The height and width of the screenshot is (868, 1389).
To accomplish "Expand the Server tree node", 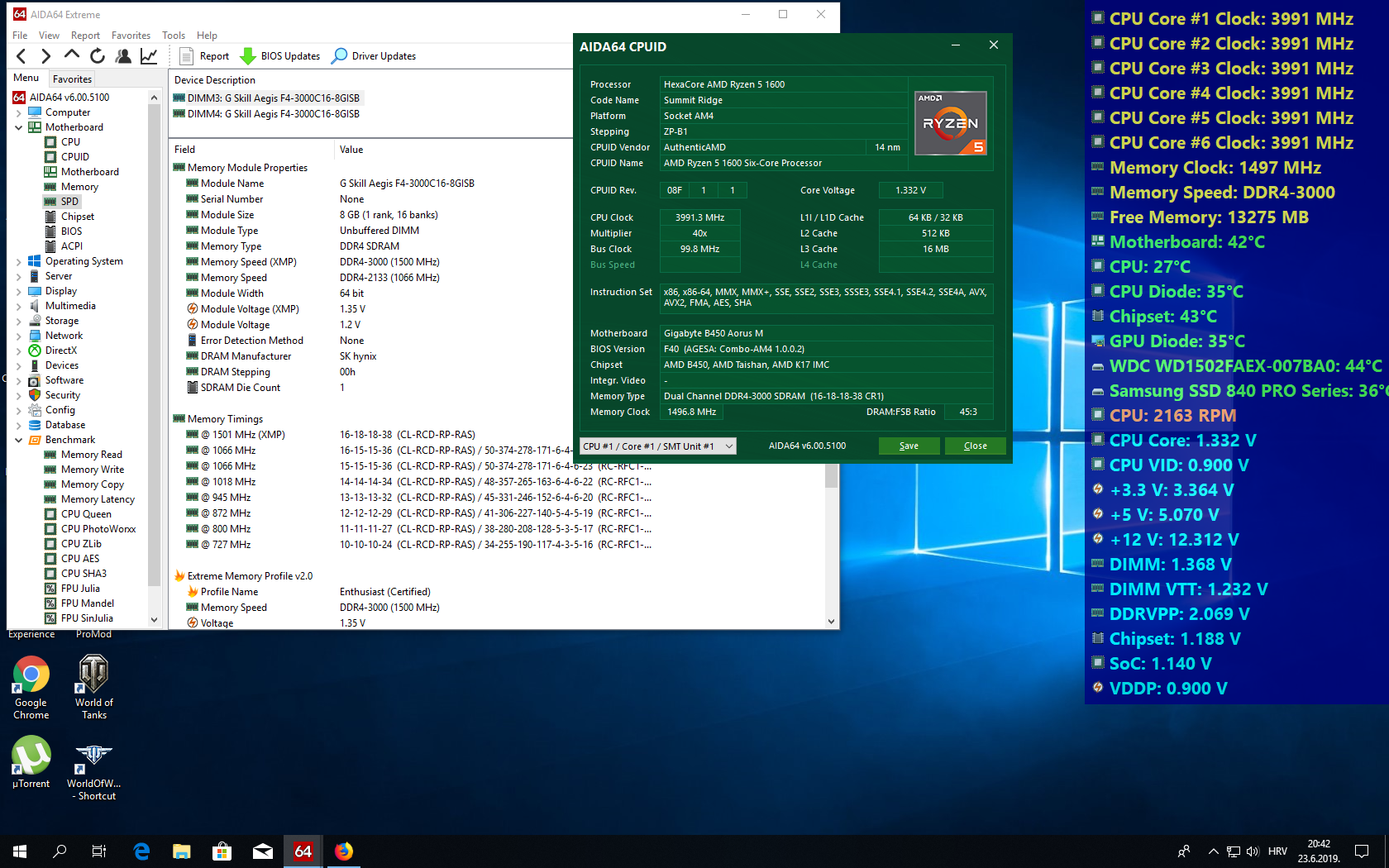I will pos(18,276).
